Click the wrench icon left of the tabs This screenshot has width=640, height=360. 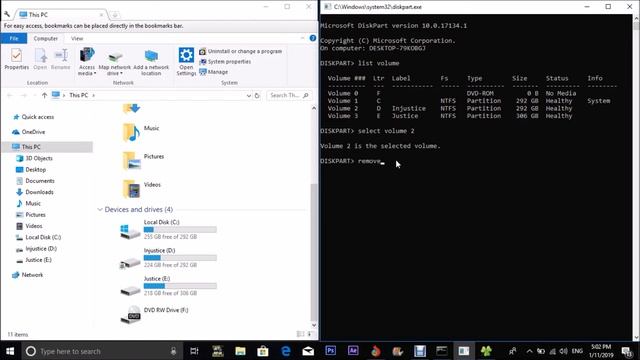pos(7,14)
